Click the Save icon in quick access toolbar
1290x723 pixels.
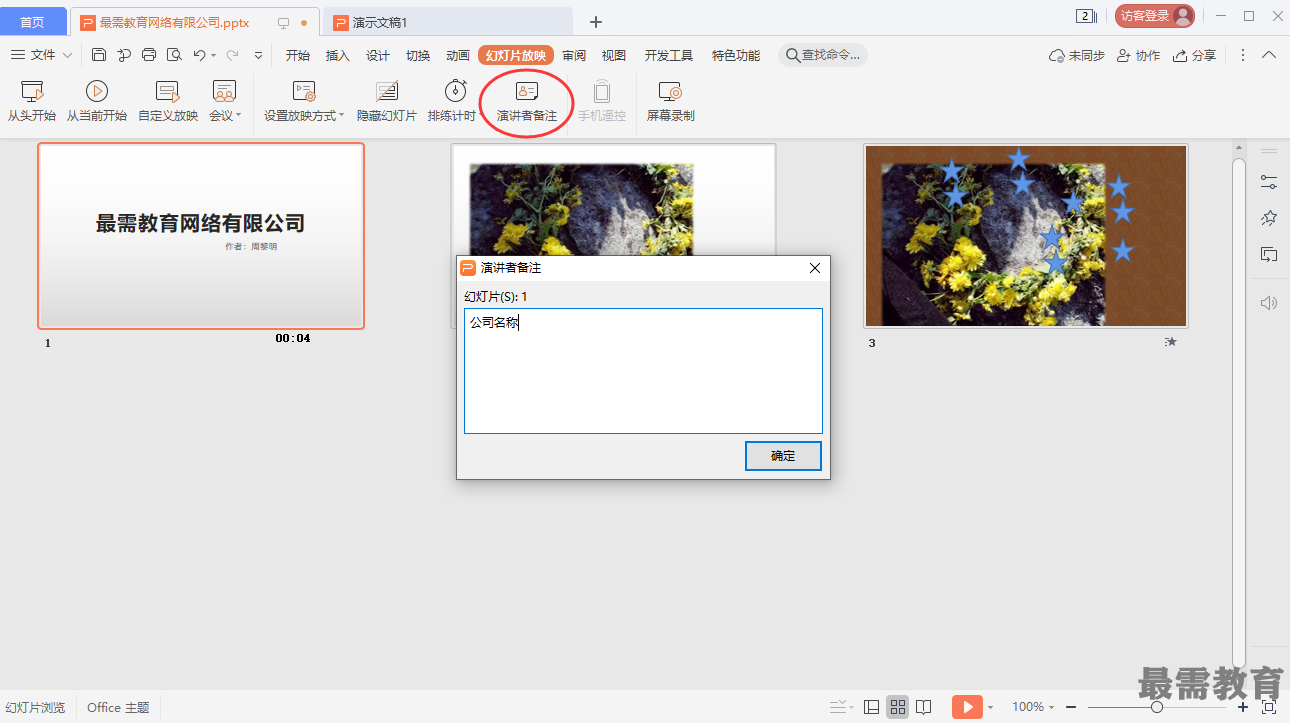pyautogui.click(x=99, y=55)
